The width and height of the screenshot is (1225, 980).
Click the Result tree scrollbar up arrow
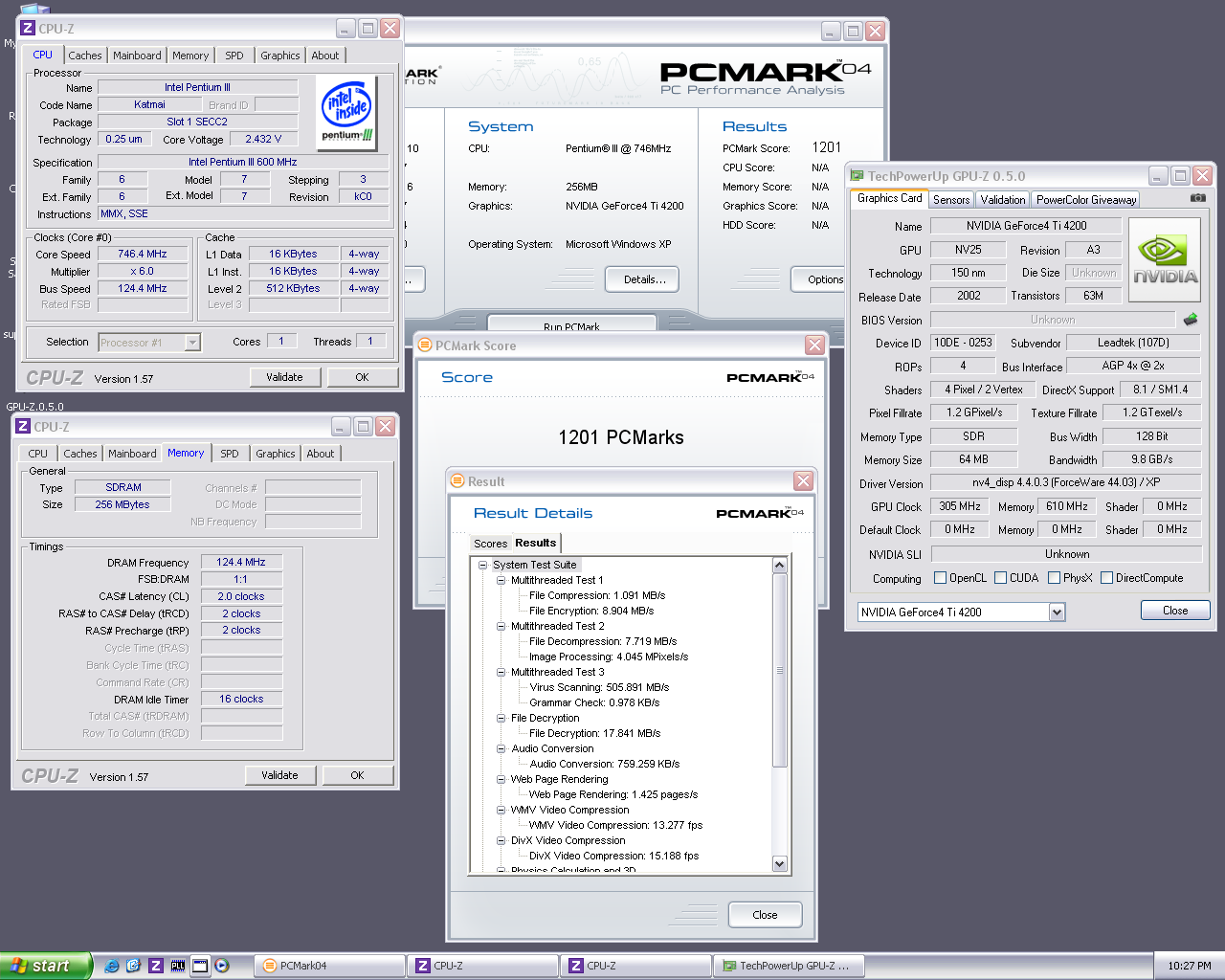(x=779, y=565)
